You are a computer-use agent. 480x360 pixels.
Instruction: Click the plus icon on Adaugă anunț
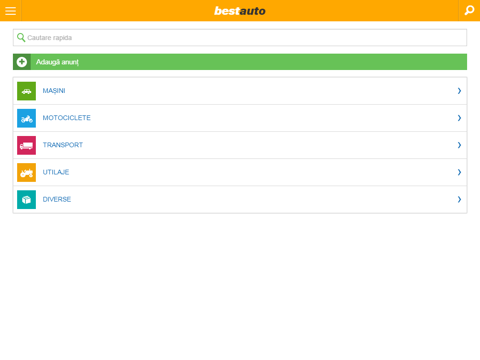(x=22, y=62)
